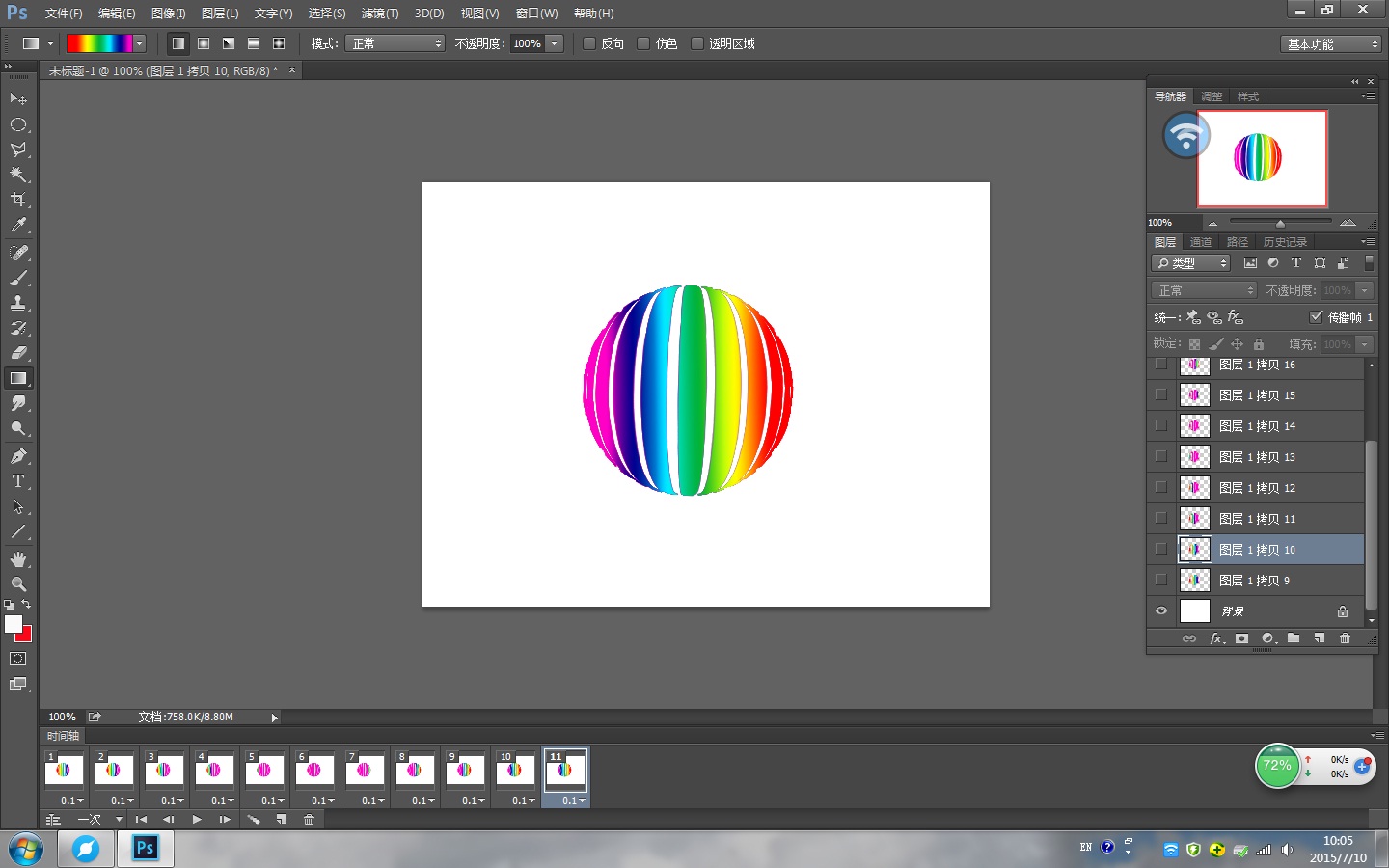Select the Eyedropper tool
1389x868 pixels.
18,225
